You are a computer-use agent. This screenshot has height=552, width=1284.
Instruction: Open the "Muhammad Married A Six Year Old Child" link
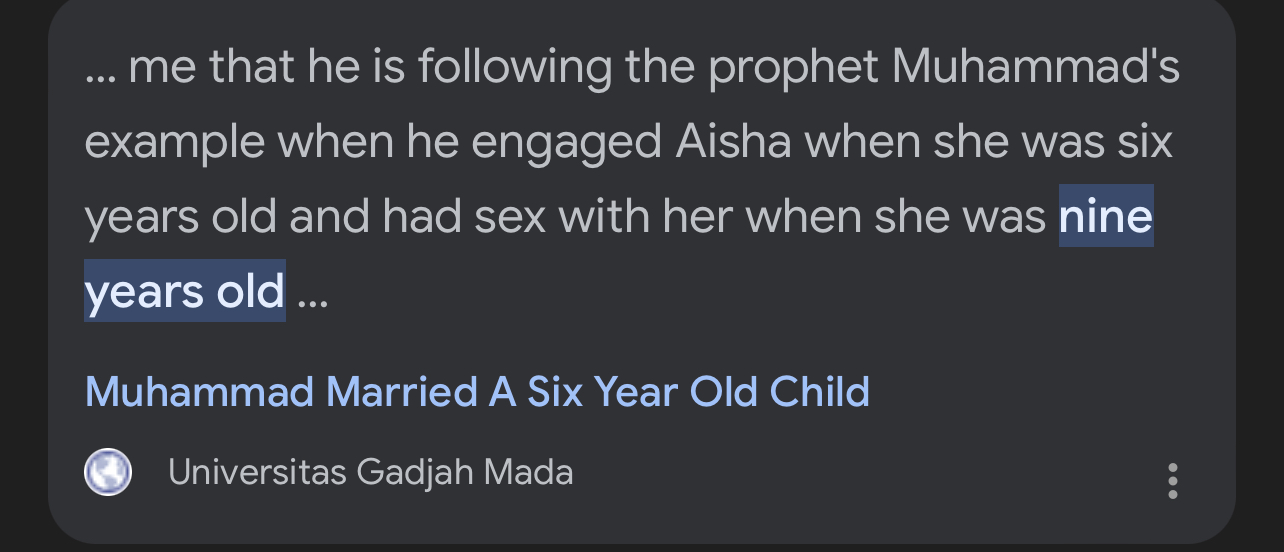pyautogui.click(x=477, y=392)
